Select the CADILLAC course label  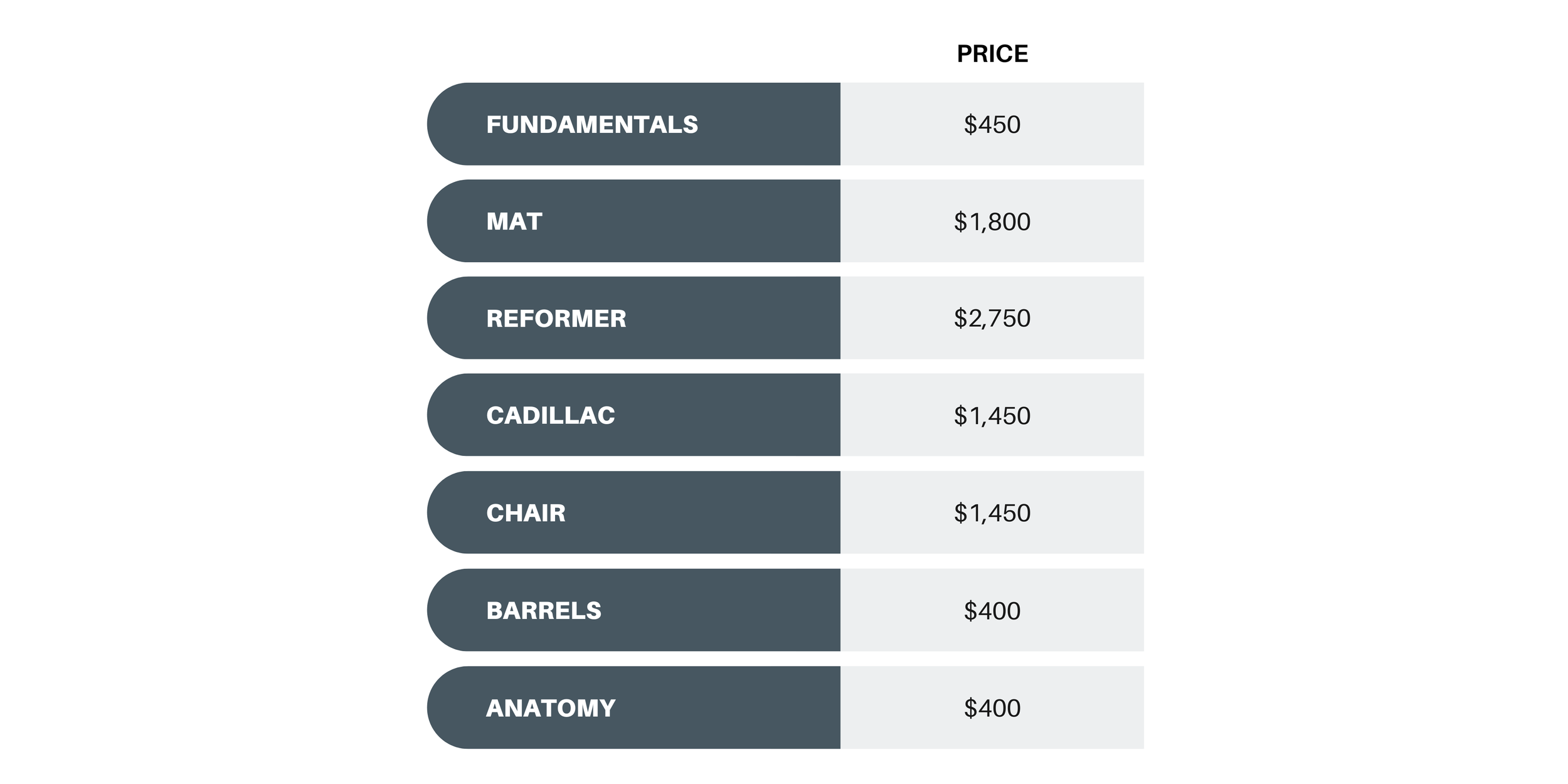[x=550, y=415]
